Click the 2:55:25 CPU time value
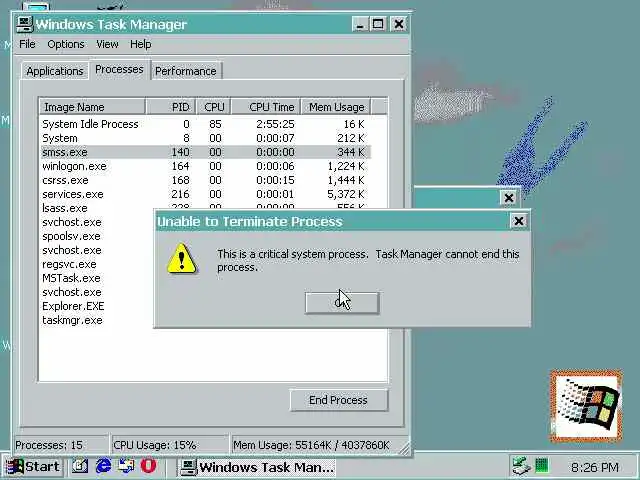Image resolution: width=640 pixels, height=480 pixels. pyautogui.click(x=276, y=124)
